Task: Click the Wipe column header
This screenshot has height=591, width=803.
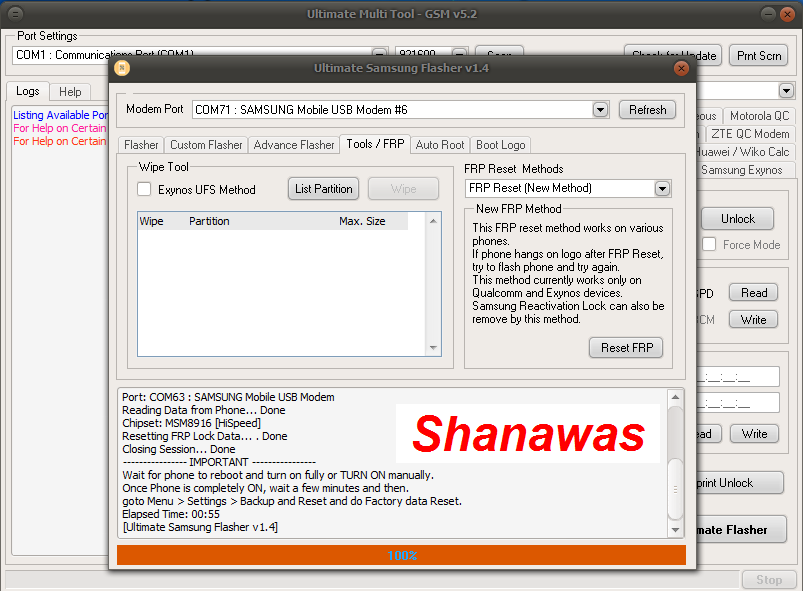Action: pyautogui.click(x=152, y=221)
